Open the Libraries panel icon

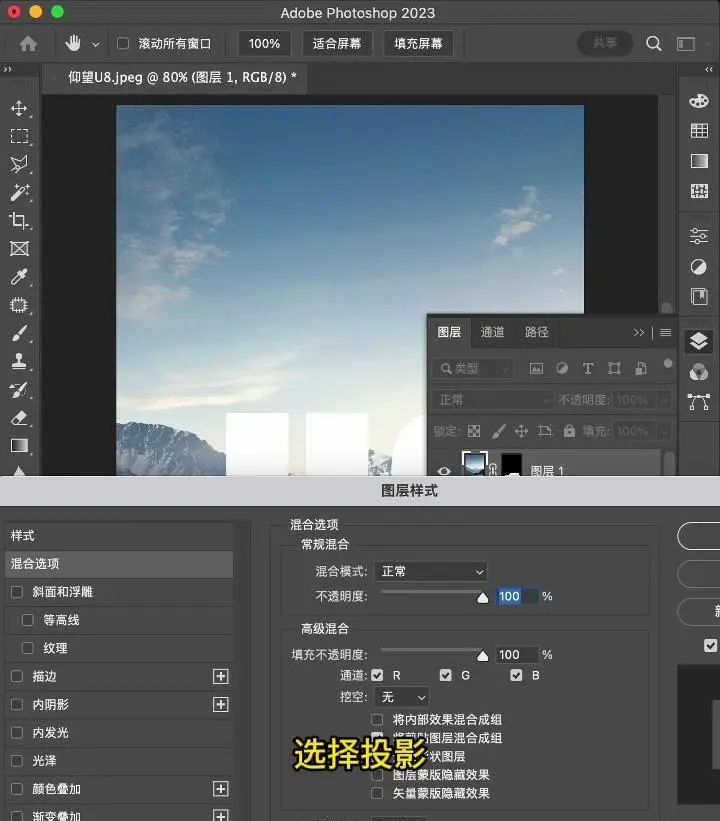click(699, 297)
